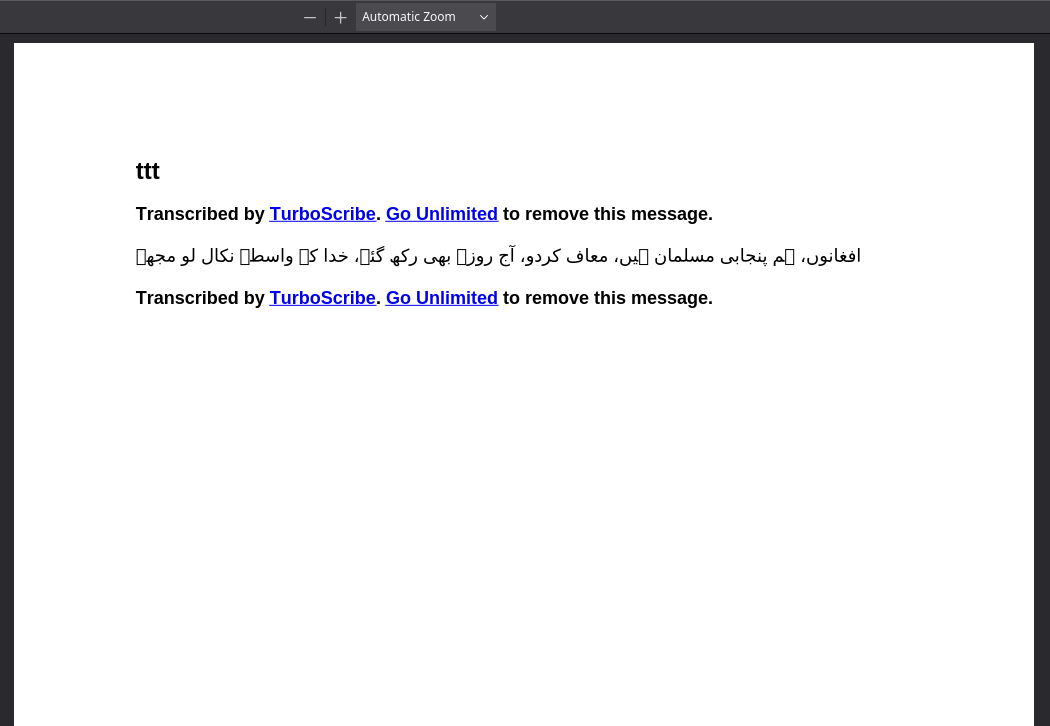Open the second TurboScribe link below Urdu text
Viewport: 1050px width, 726px height.
[x=322, y=297]
